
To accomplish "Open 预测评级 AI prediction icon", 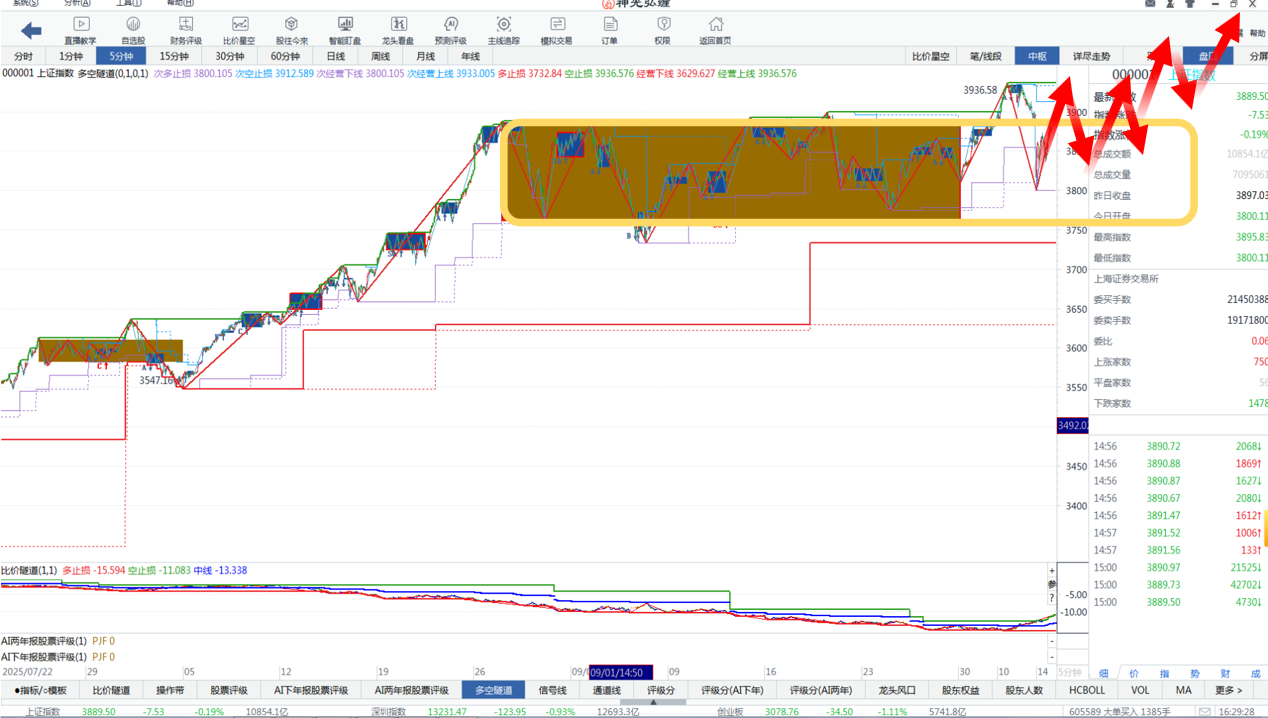I will click(x=450, y=30).
